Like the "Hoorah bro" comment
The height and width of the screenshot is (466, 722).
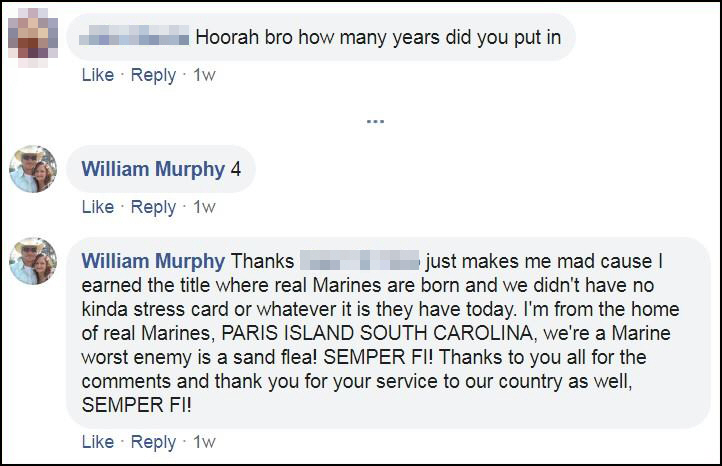coord(97,75)
